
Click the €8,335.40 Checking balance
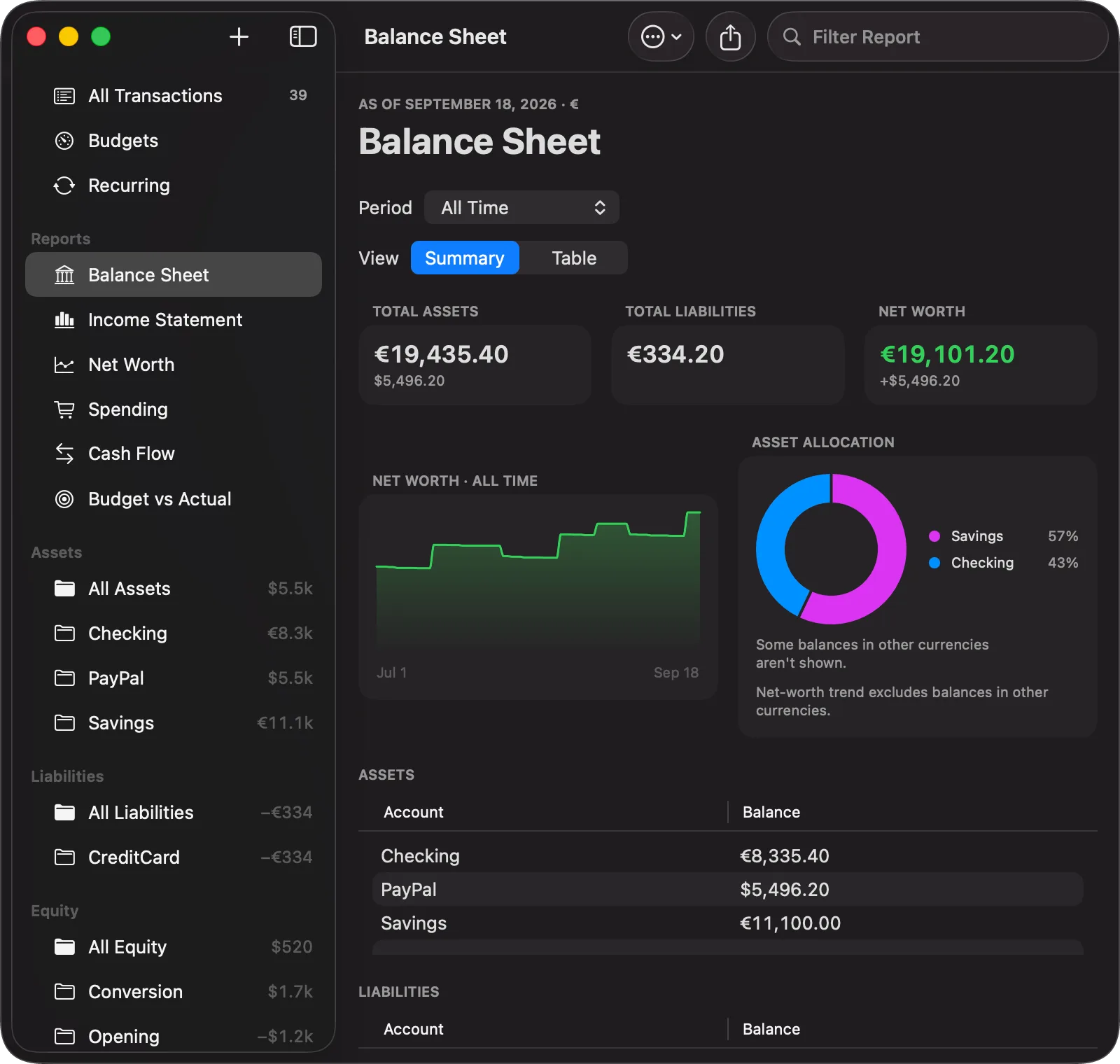coord(785,856)
